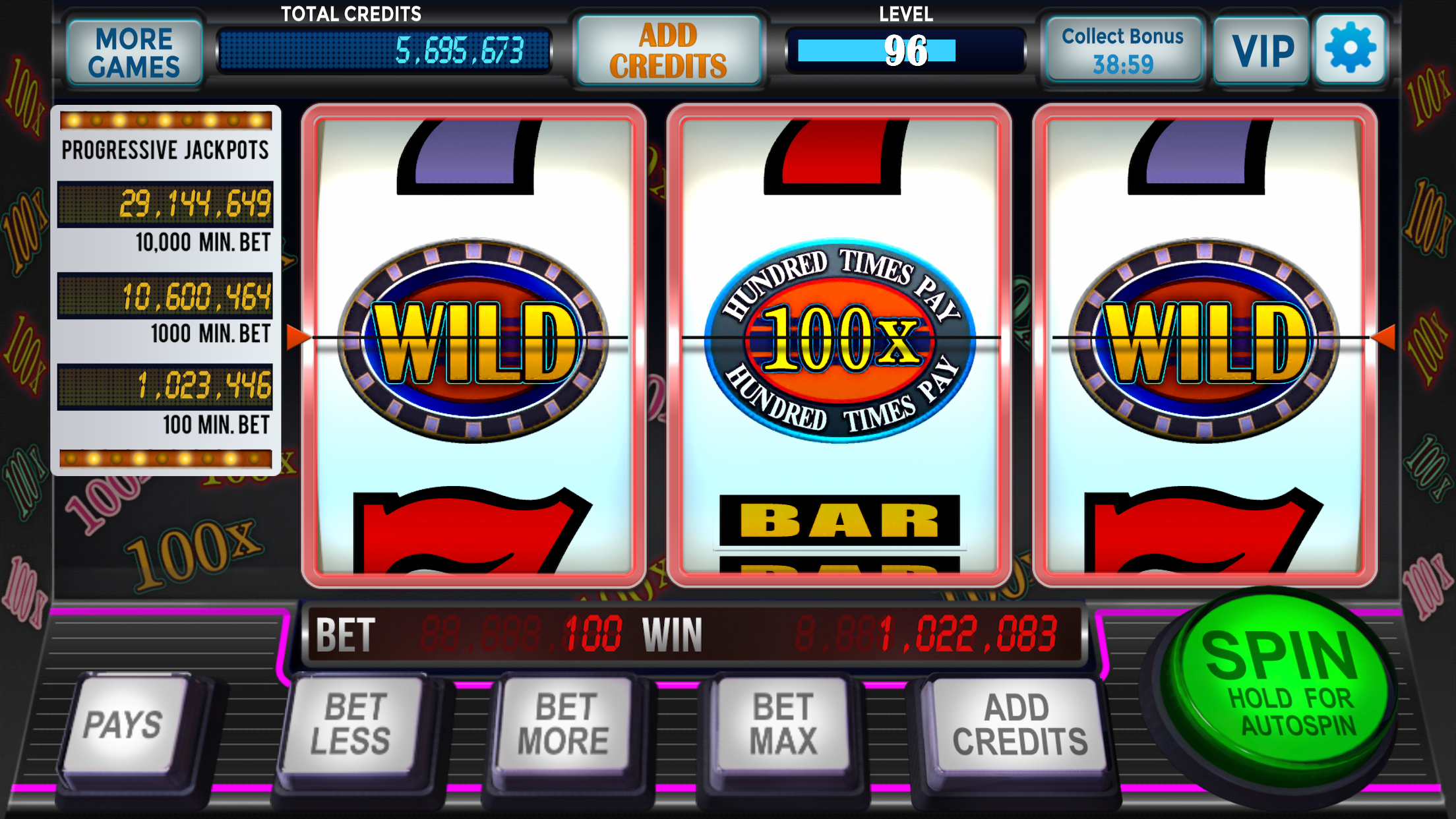The width and height of the screenshot is (1456, 819).
Task: Click the 100x Hundred Times Pay symbol
Action: tap(839, 340)
